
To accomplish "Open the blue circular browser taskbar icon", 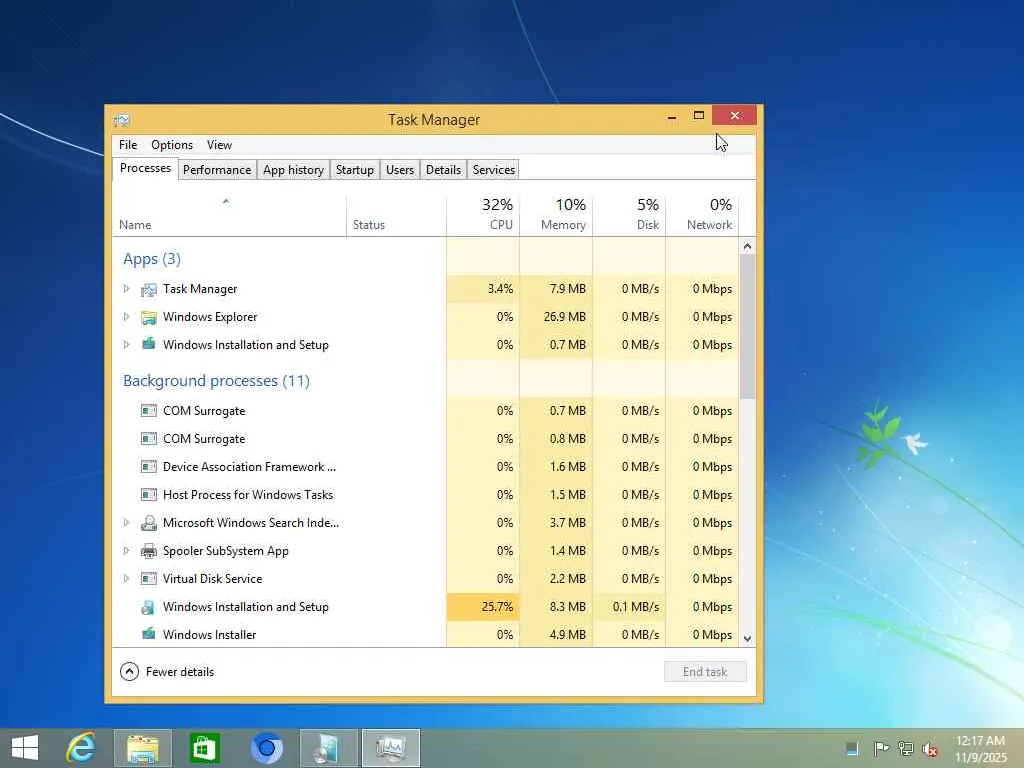I will [266, 748].
